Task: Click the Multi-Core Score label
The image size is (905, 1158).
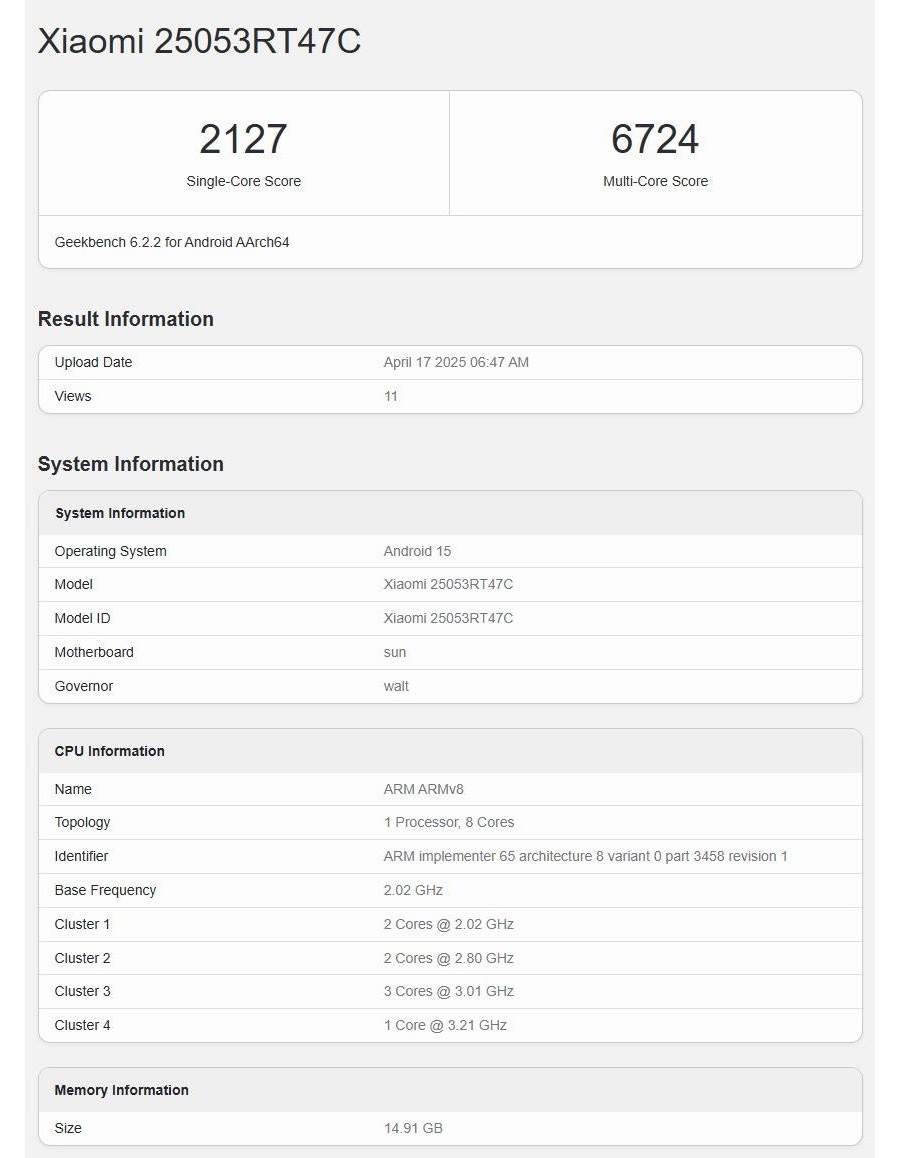Action: [655, 181]
